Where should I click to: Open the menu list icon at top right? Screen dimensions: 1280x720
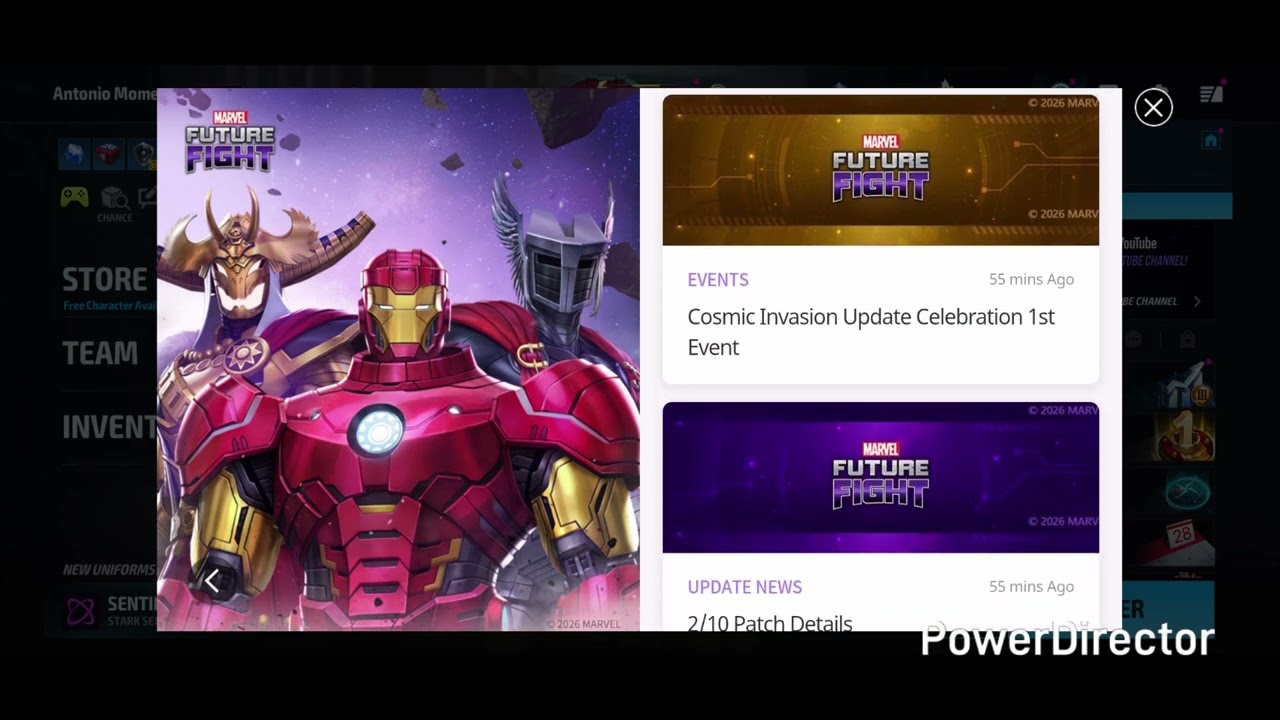pos(1212,94)
